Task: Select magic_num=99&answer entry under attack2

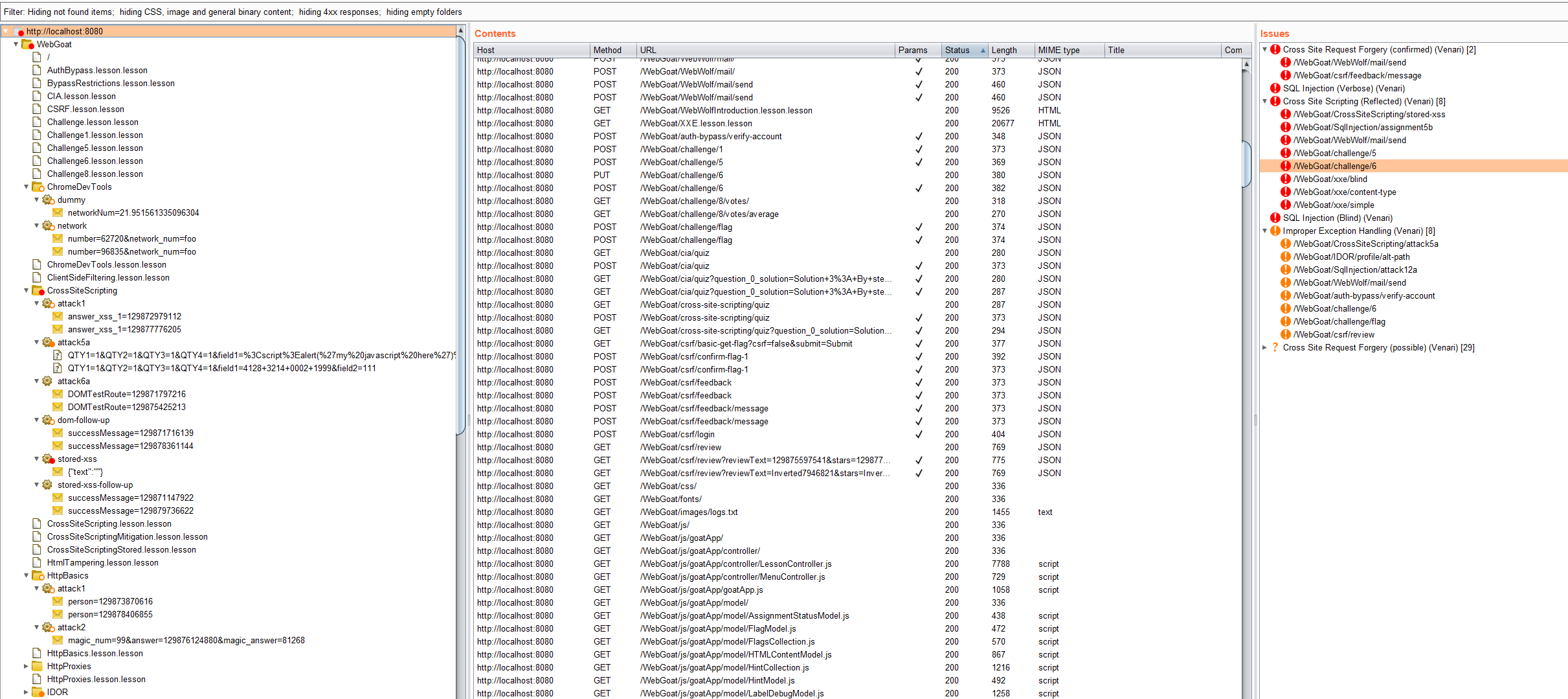Action: [x=186, y=640]
